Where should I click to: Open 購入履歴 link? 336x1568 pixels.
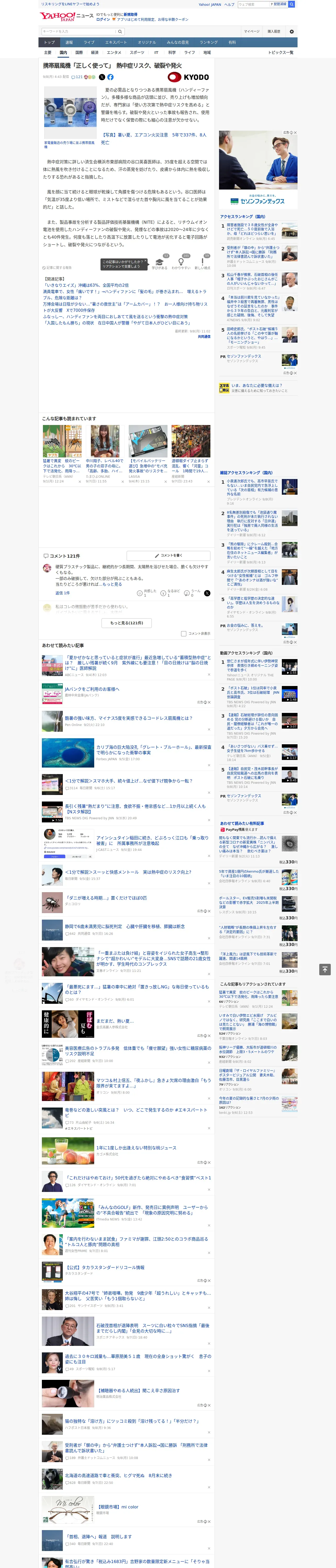pos(274,32)
